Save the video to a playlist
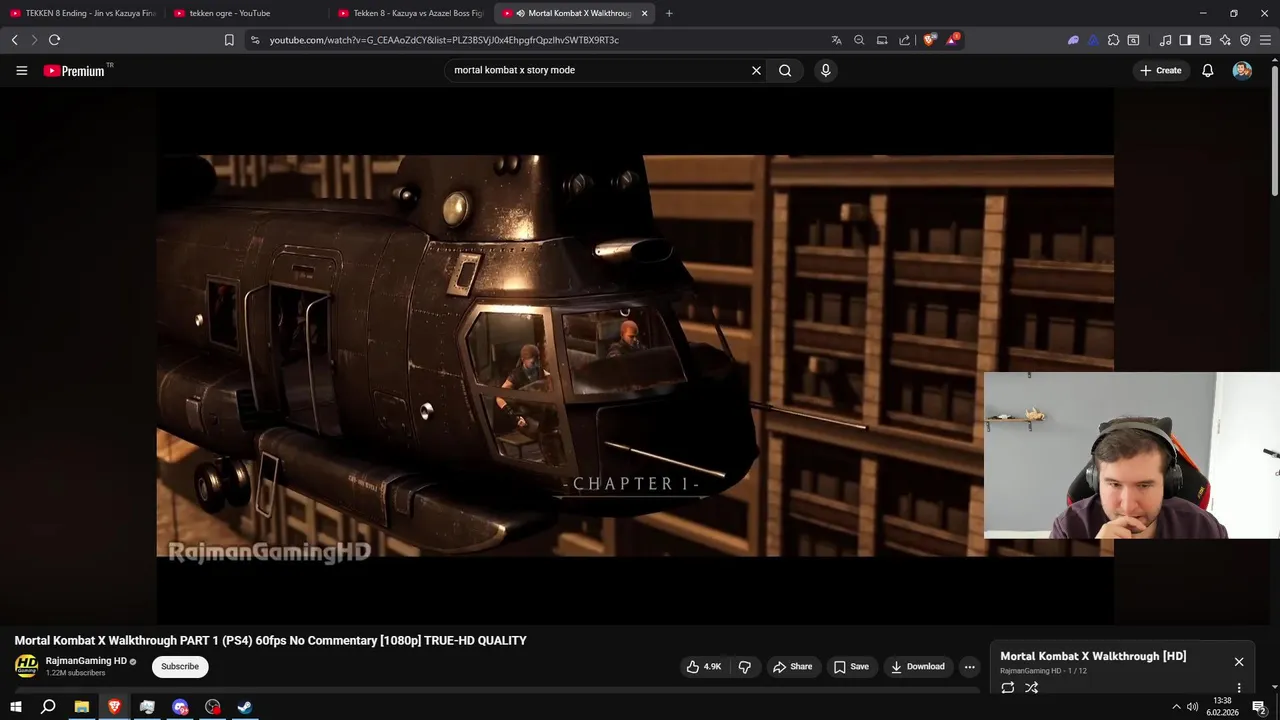Screen dimensions: 1280x720 pyautogui.click(x=851, y=667)
